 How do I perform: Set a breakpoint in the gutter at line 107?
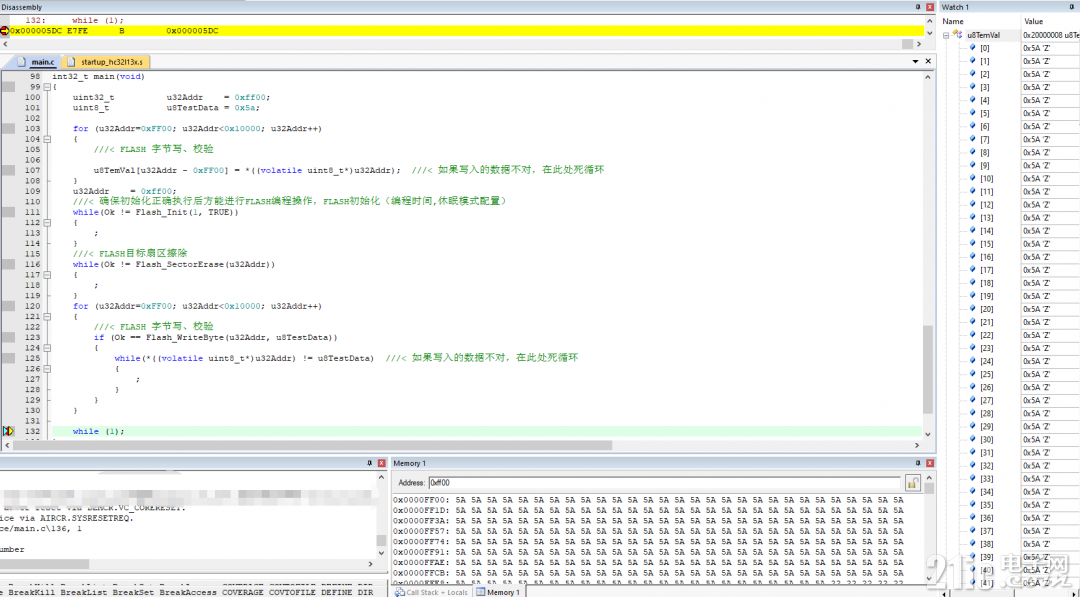coord(8,170)
